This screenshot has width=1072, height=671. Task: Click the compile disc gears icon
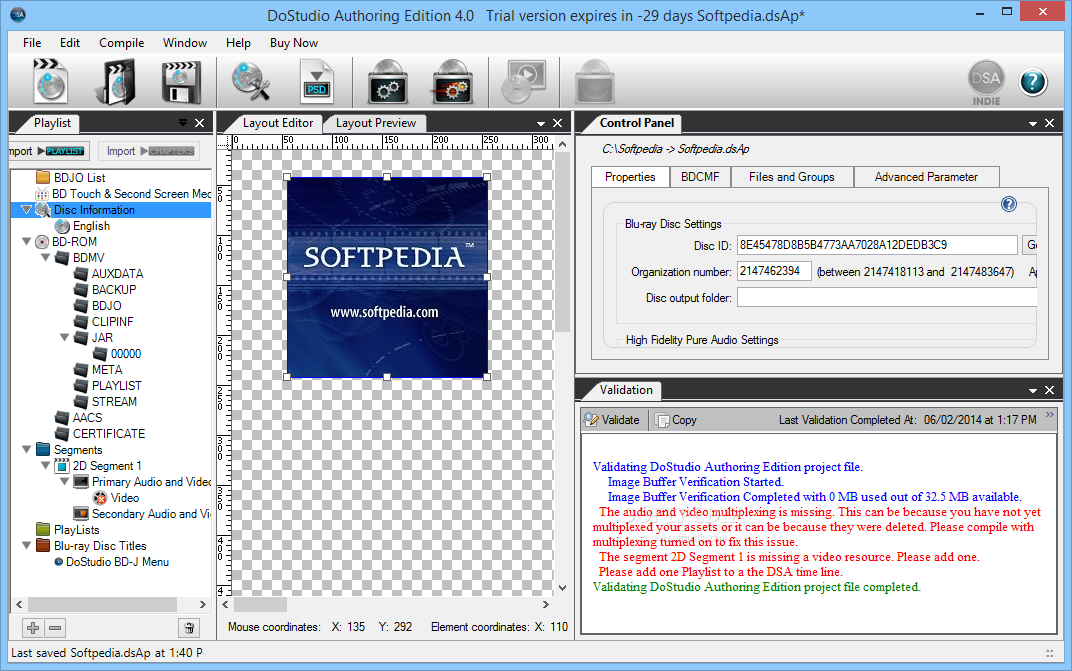click(388, 82)
